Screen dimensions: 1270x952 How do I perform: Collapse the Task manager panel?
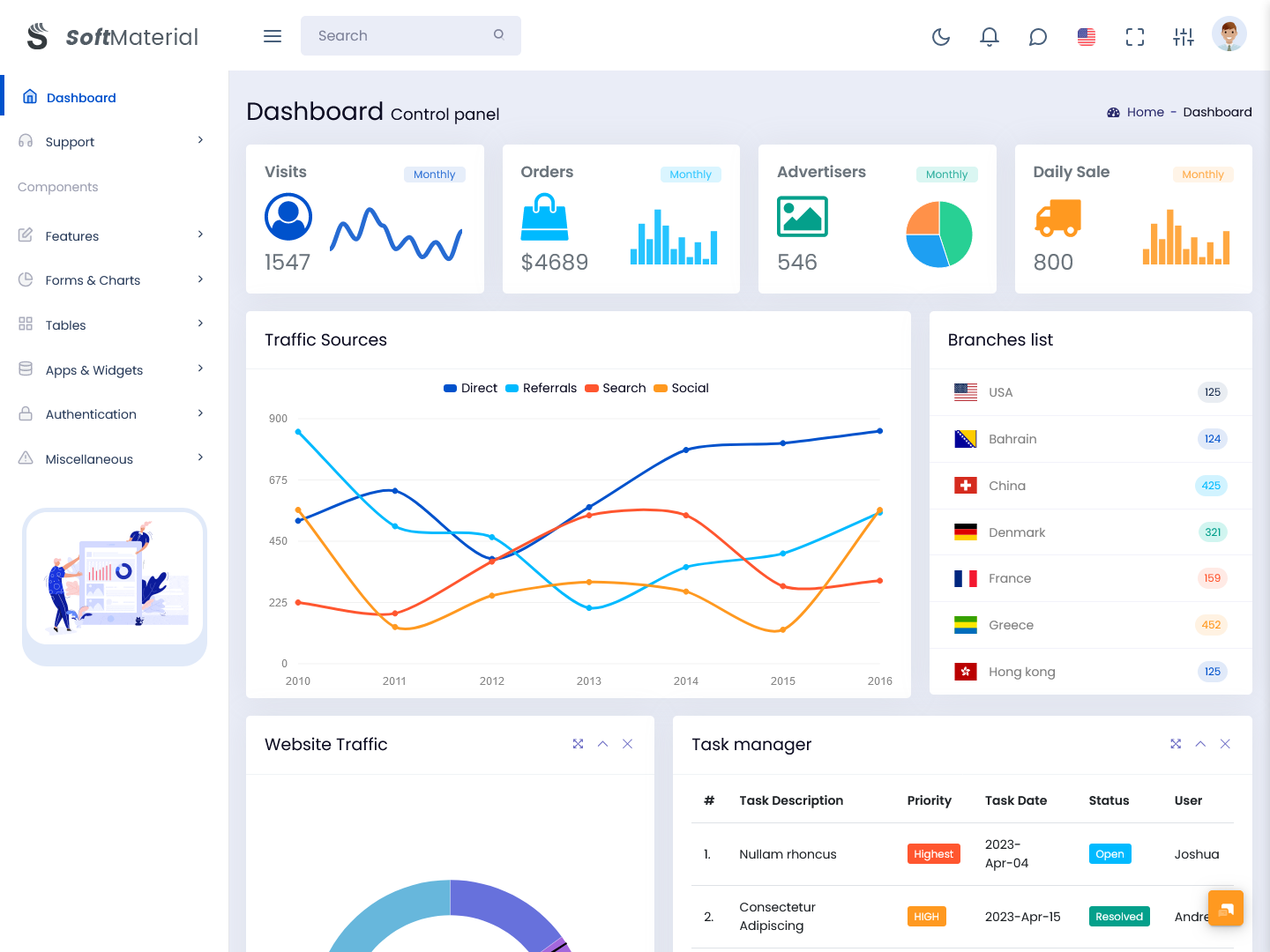1200,744
